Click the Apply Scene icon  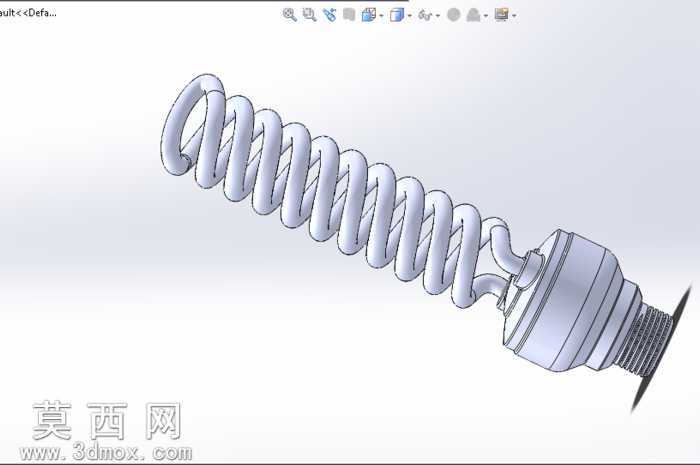coord(473,15)
